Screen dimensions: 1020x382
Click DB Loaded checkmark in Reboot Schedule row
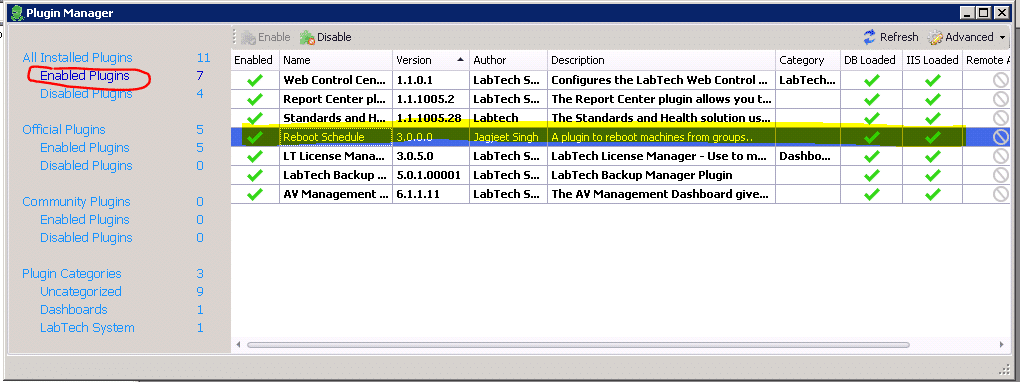click(x=871, y=137)
